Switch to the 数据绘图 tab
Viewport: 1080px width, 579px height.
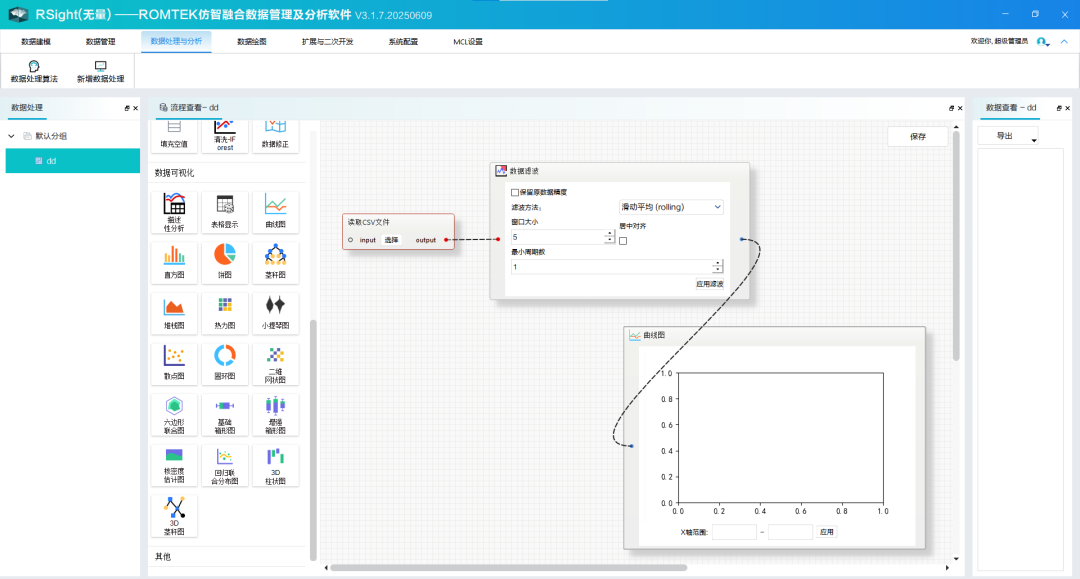click(251, 42)
